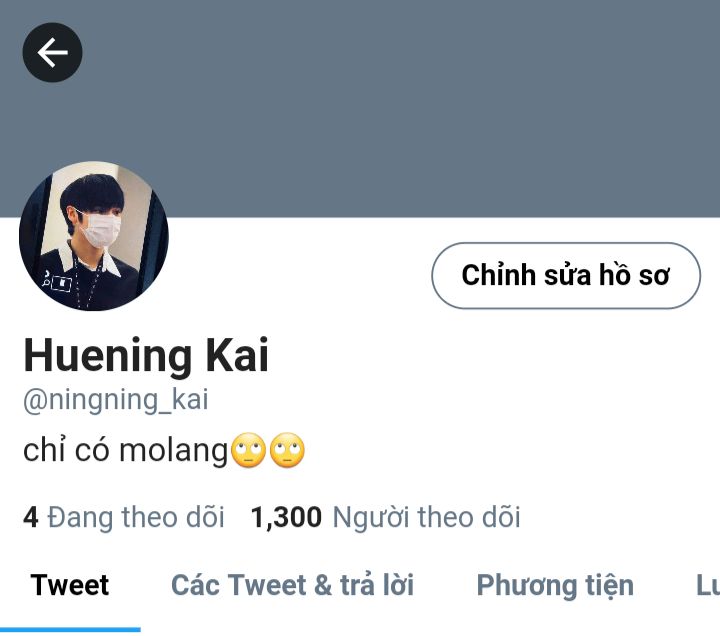Switch to Các Tweet & trả lời tab
This screenshot has width=720, height=636.
(292, 585)
